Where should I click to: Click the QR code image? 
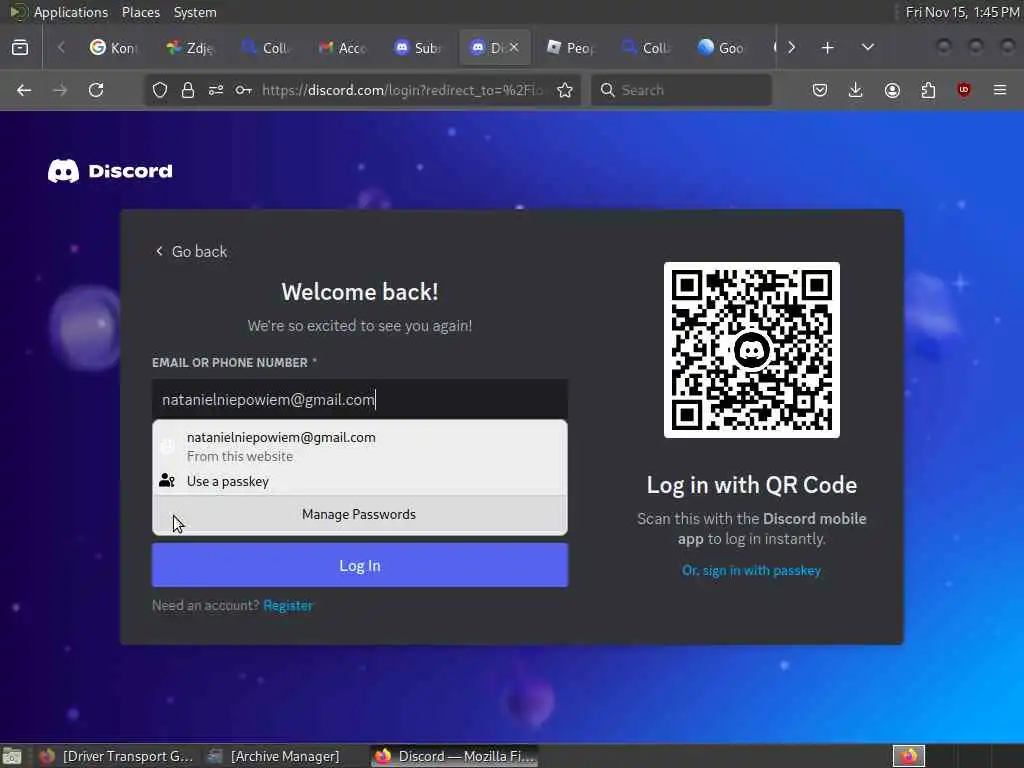(752, 350)
